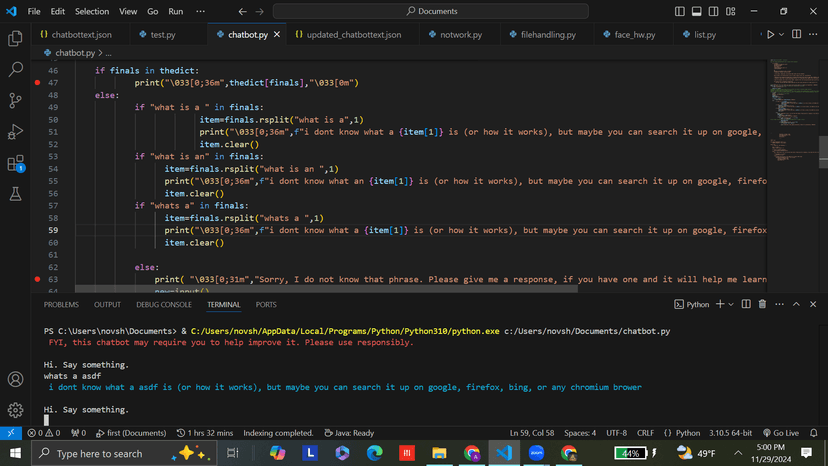Screen dimensions: 828x466
Task: Kill the terminal with the trash icon
Action: 762,304
